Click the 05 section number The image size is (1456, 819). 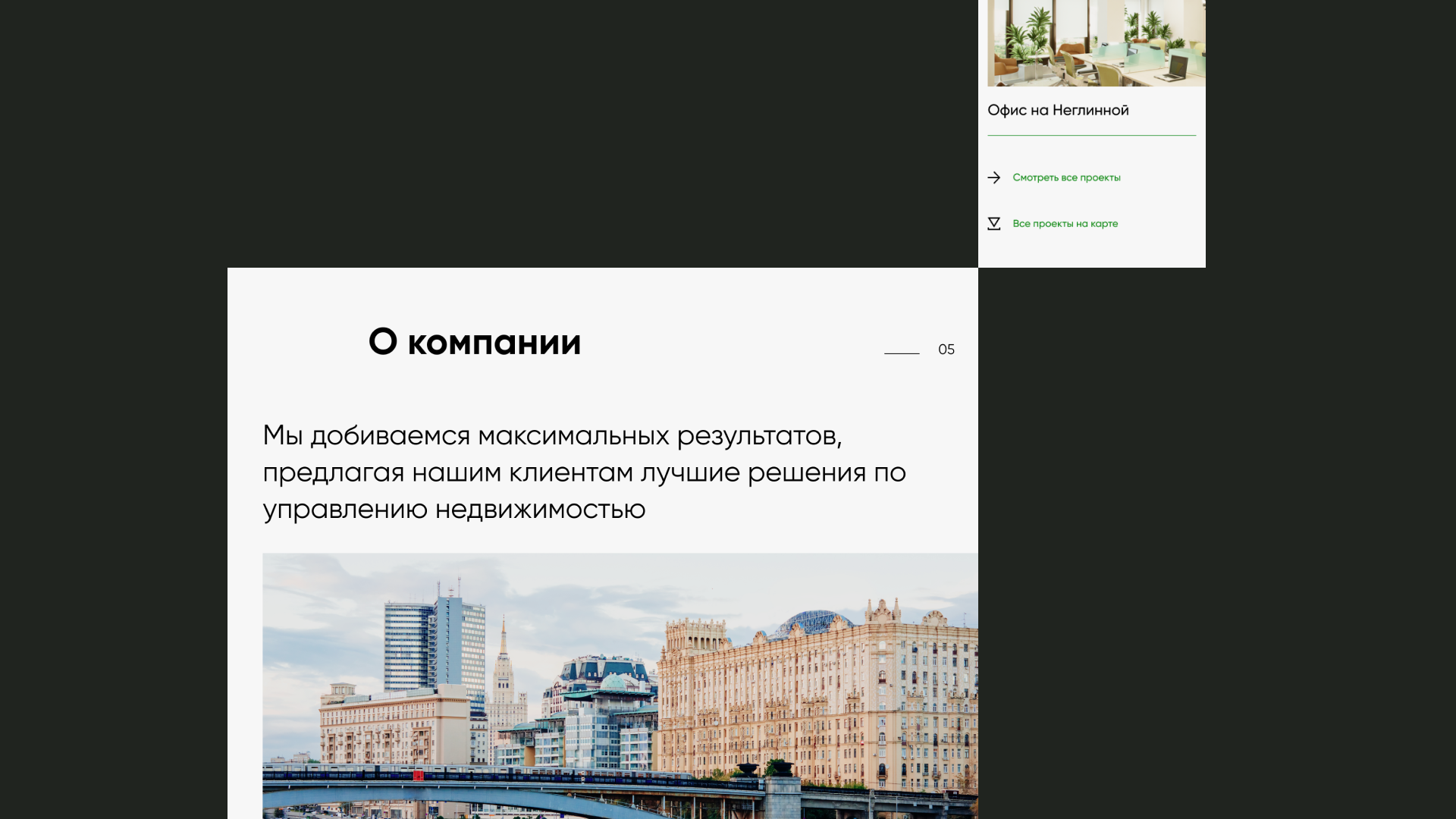click(946, 350)
